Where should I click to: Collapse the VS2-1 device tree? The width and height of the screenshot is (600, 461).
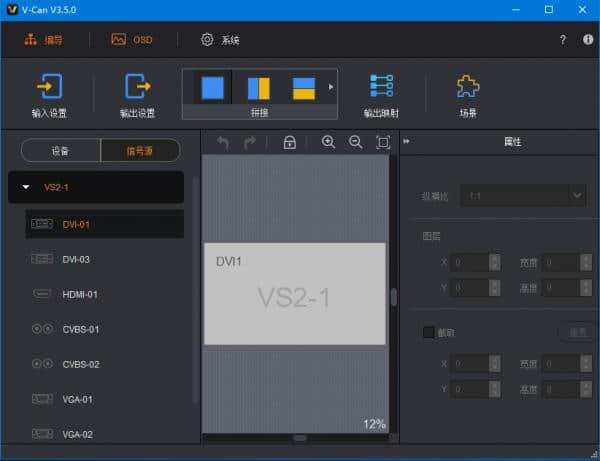click(26, 187)
